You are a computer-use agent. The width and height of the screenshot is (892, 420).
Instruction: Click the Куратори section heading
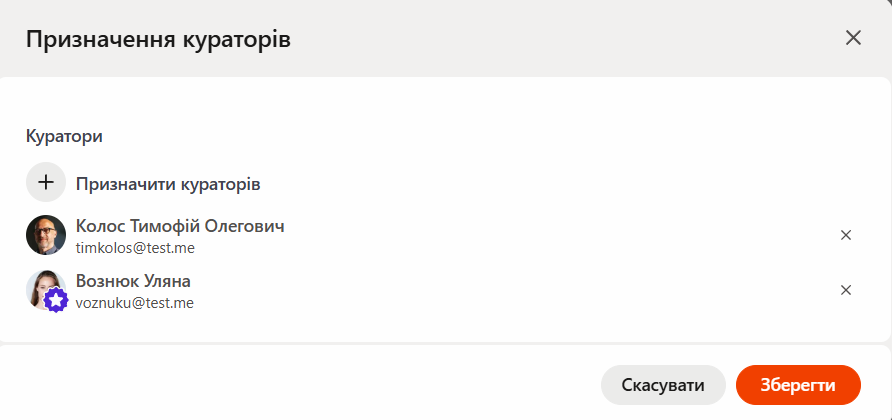coord(65,134)
